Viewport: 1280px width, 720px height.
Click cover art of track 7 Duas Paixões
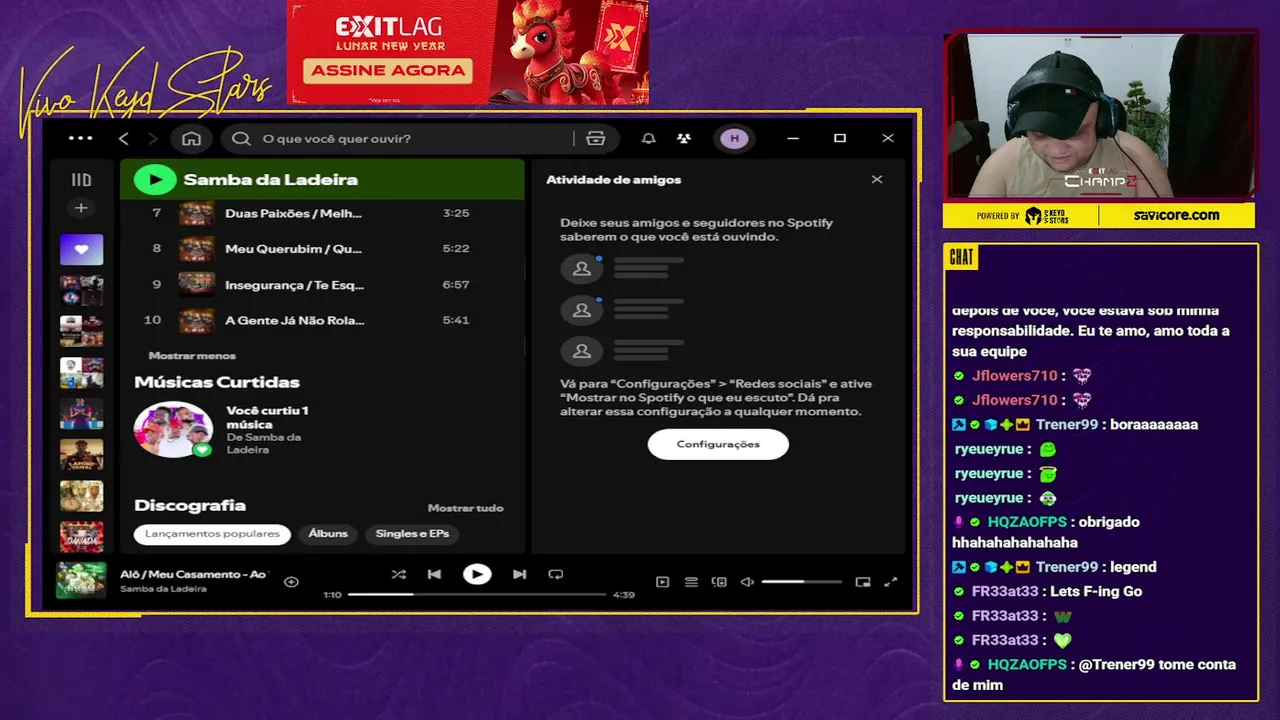197,213
